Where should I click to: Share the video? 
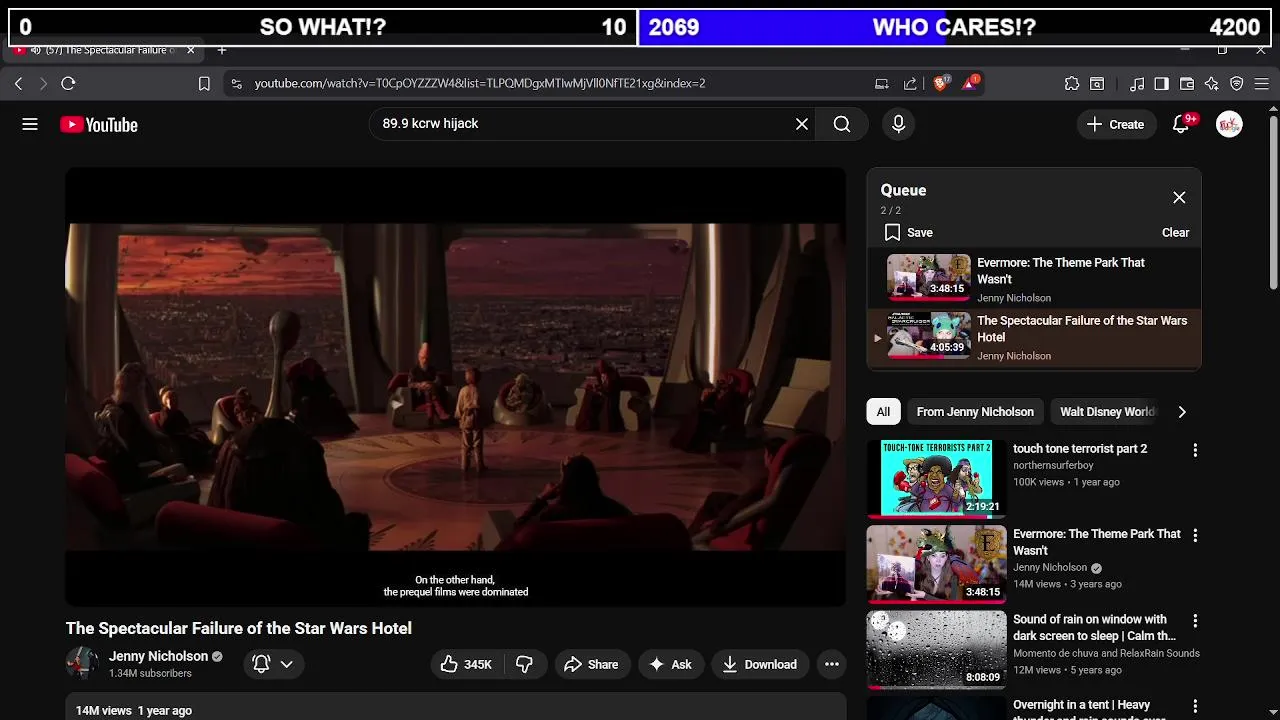[x=591, y=664]
